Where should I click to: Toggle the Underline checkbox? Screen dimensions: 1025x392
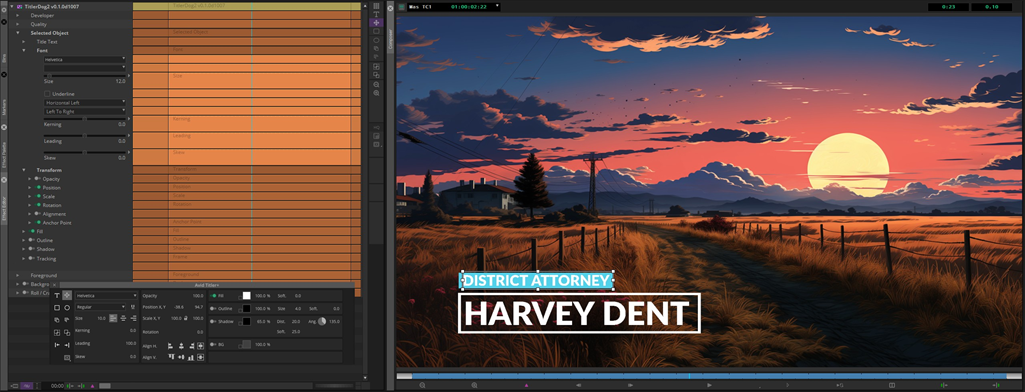click(47, 94)
